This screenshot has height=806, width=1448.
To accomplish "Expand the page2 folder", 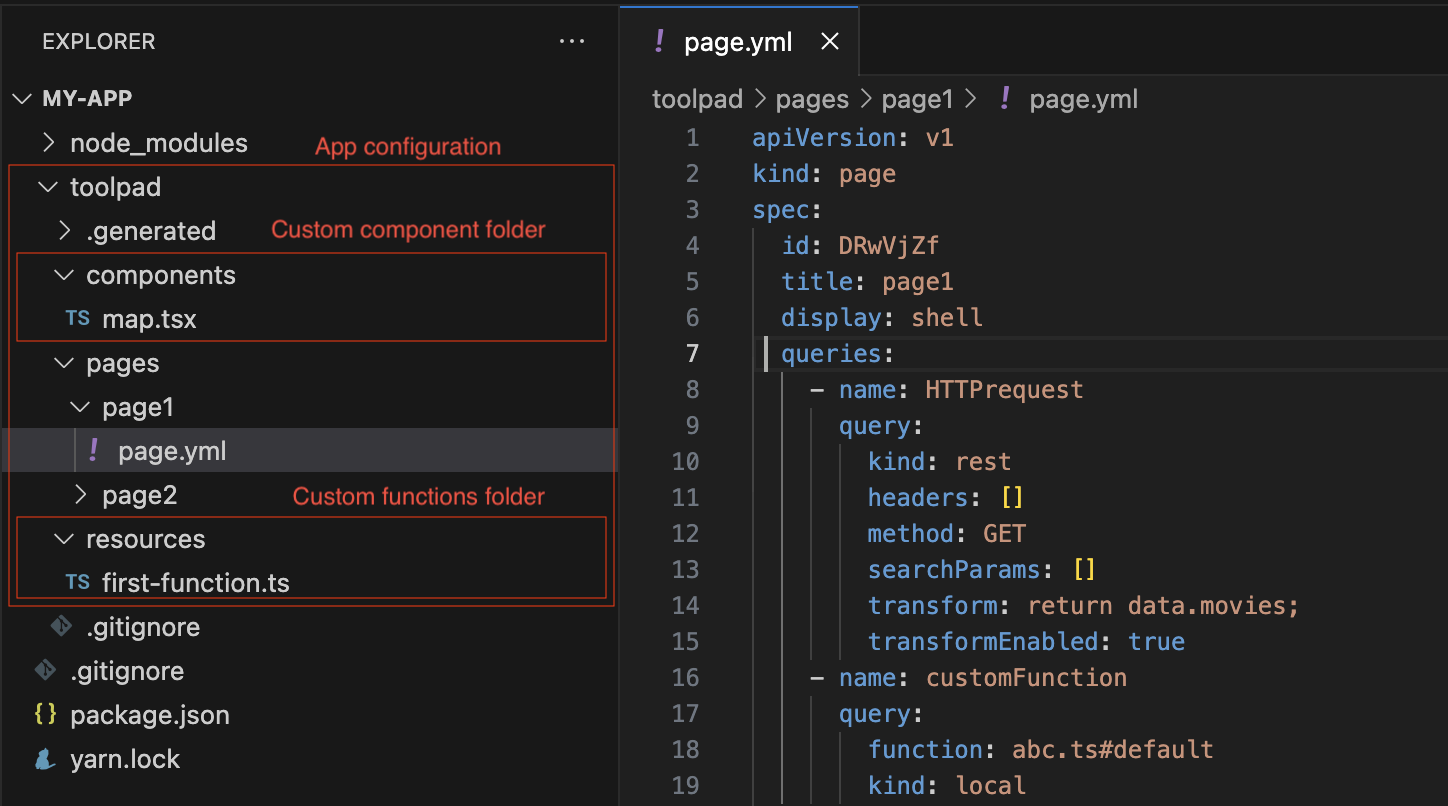I will click(x=79, y=494).
